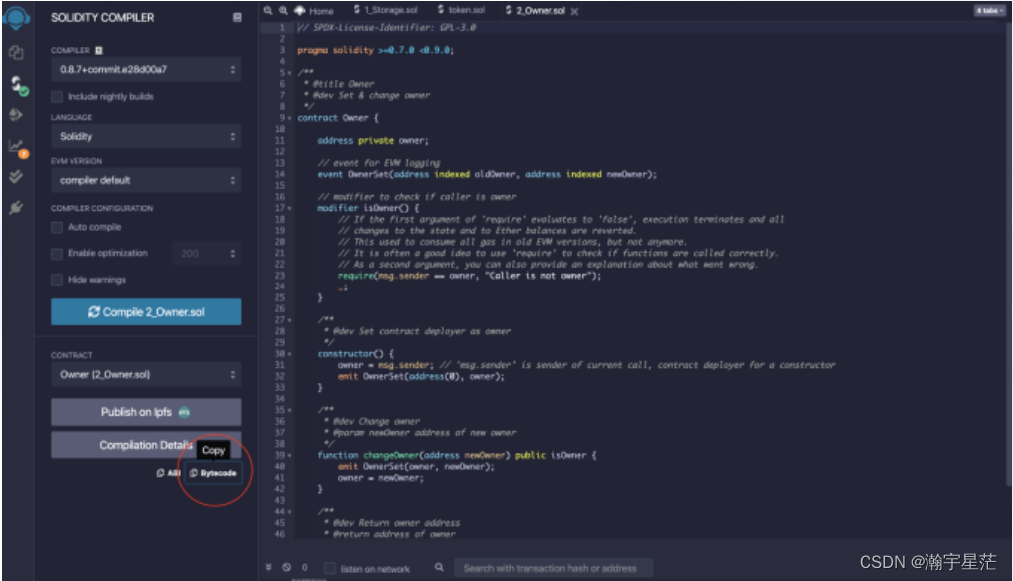Open Compilation Details button

click(x=146, y=445)
